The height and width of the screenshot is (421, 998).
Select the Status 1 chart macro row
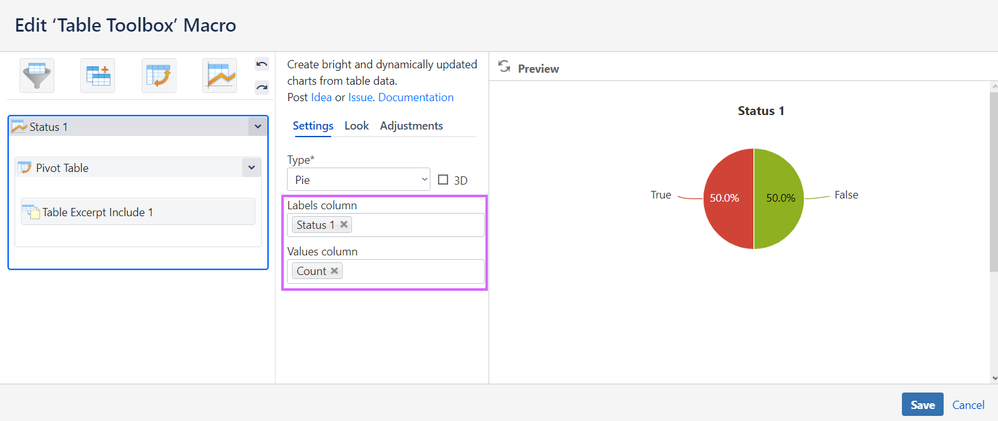138,126
